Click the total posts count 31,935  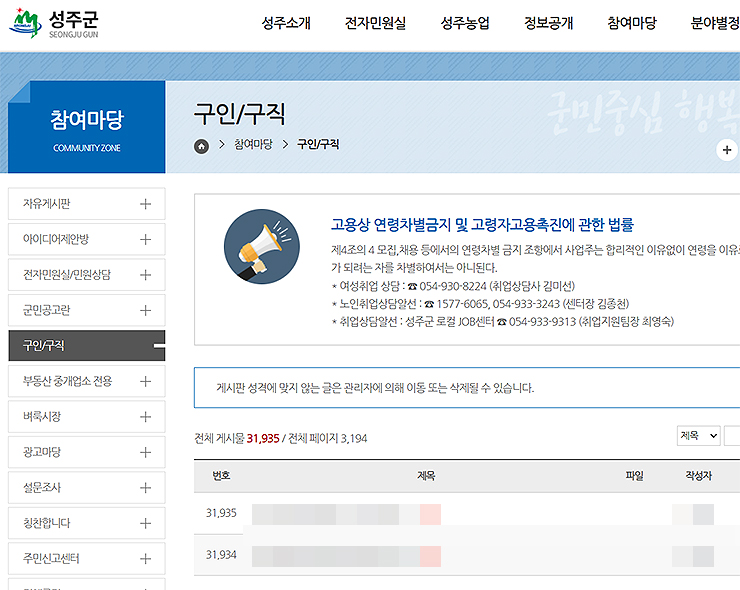click(263, 438)
